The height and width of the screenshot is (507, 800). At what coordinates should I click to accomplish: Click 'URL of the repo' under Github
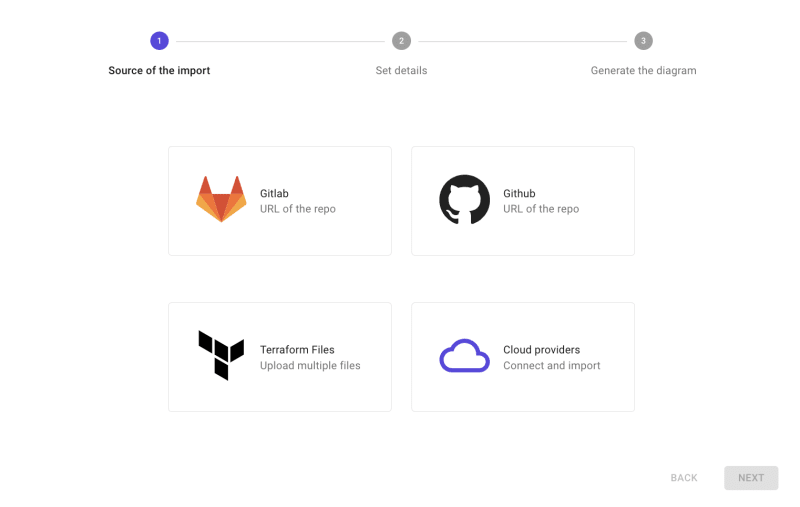pyautogui.click(x=541, y=209)
